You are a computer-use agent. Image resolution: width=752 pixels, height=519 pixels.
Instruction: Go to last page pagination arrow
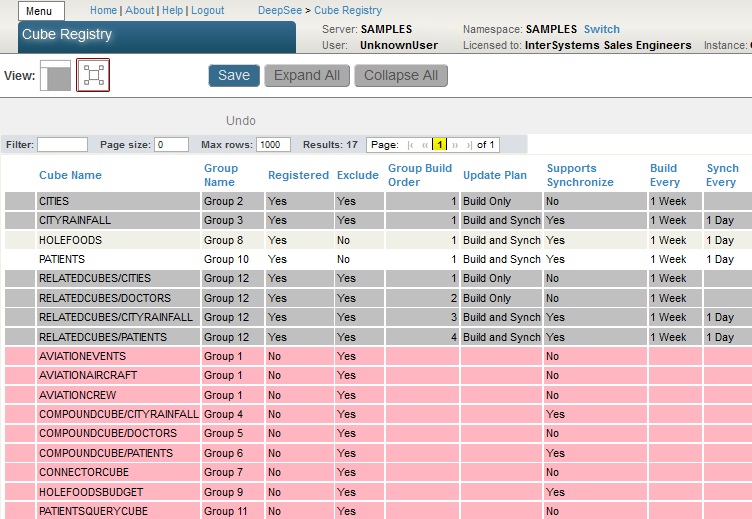tap(467, 145)
